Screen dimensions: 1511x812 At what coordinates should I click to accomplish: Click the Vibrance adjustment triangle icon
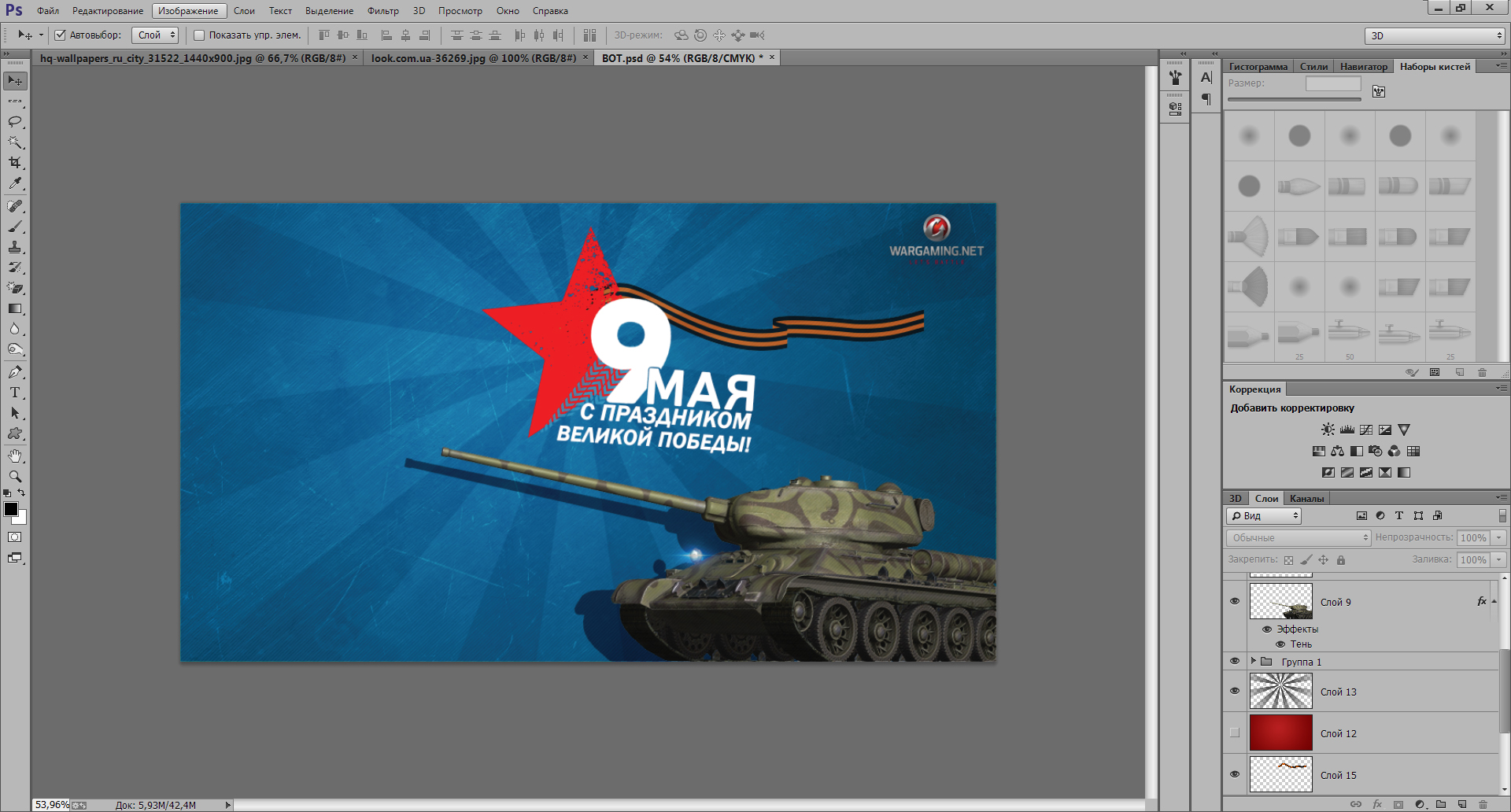[x=1404, y=430]
